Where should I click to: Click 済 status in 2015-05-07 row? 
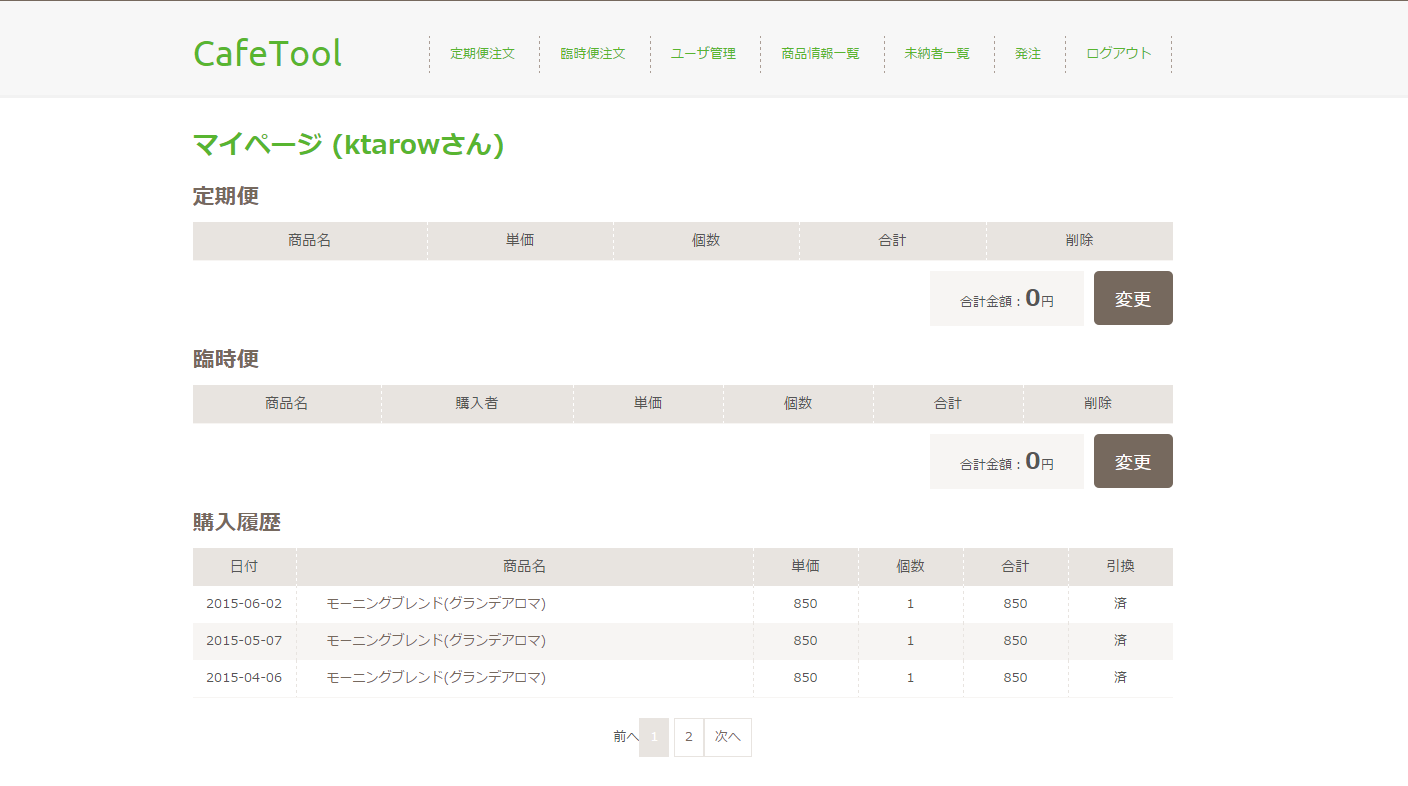(x=1121, y=641)
